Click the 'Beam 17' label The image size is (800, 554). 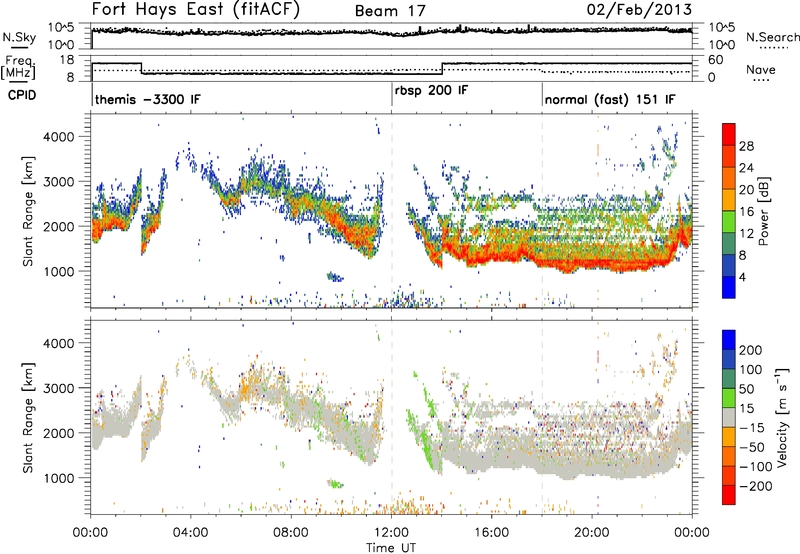[x=390, y=11]
